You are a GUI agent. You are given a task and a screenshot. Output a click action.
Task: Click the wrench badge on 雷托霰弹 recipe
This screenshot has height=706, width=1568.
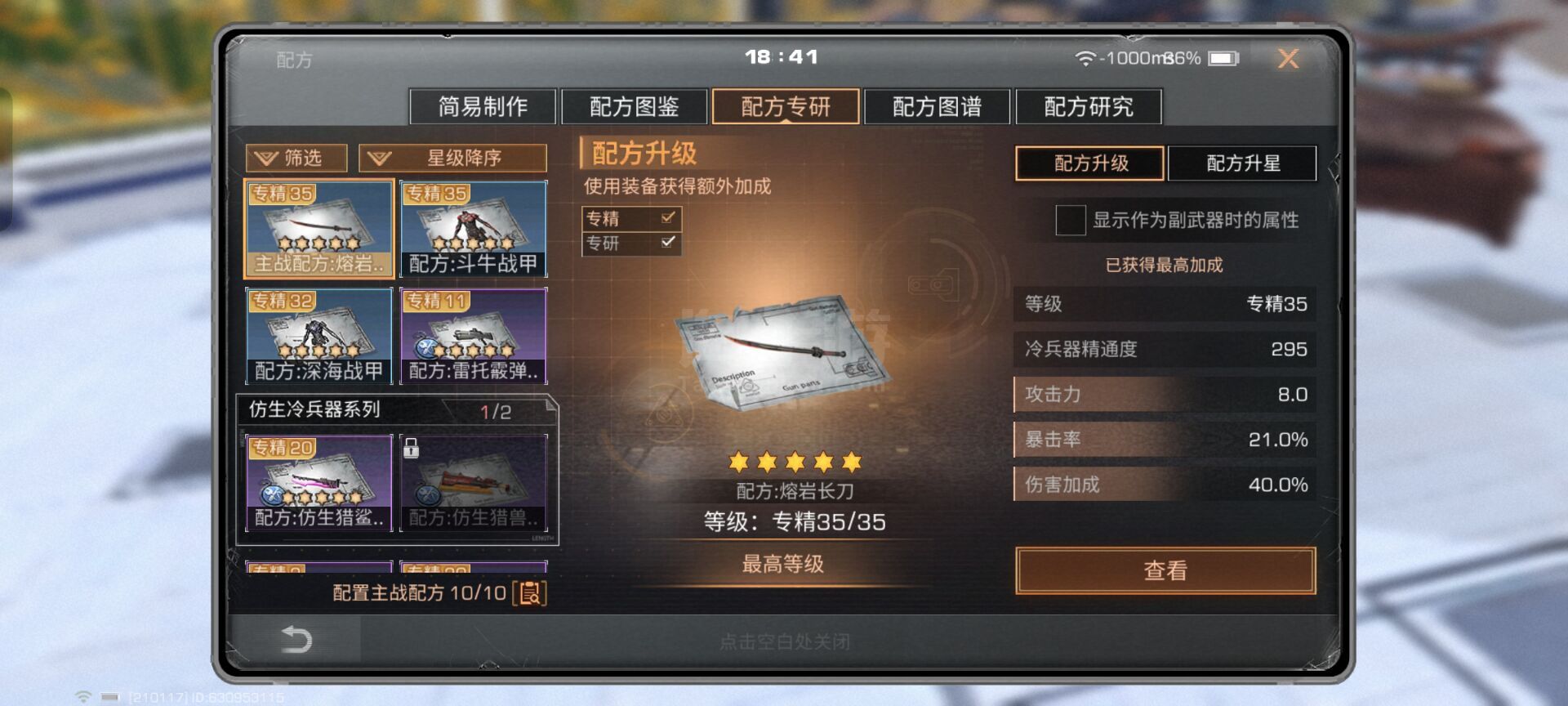[425, 349]
